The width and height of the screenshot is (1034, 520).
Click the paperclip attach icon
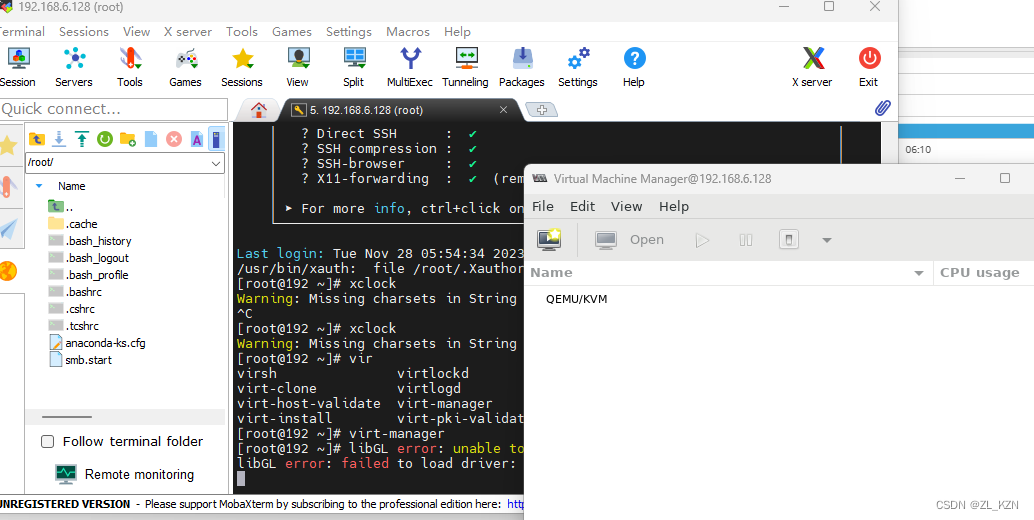click(x=882, y=108)
